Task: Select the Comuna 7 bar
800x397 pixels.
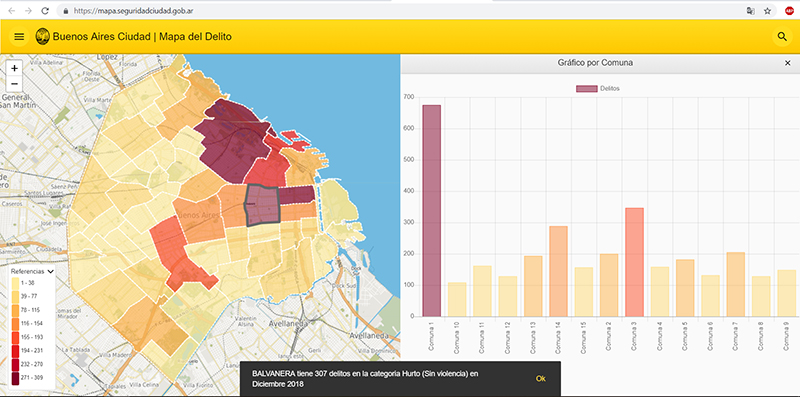Action: [736, 284]
